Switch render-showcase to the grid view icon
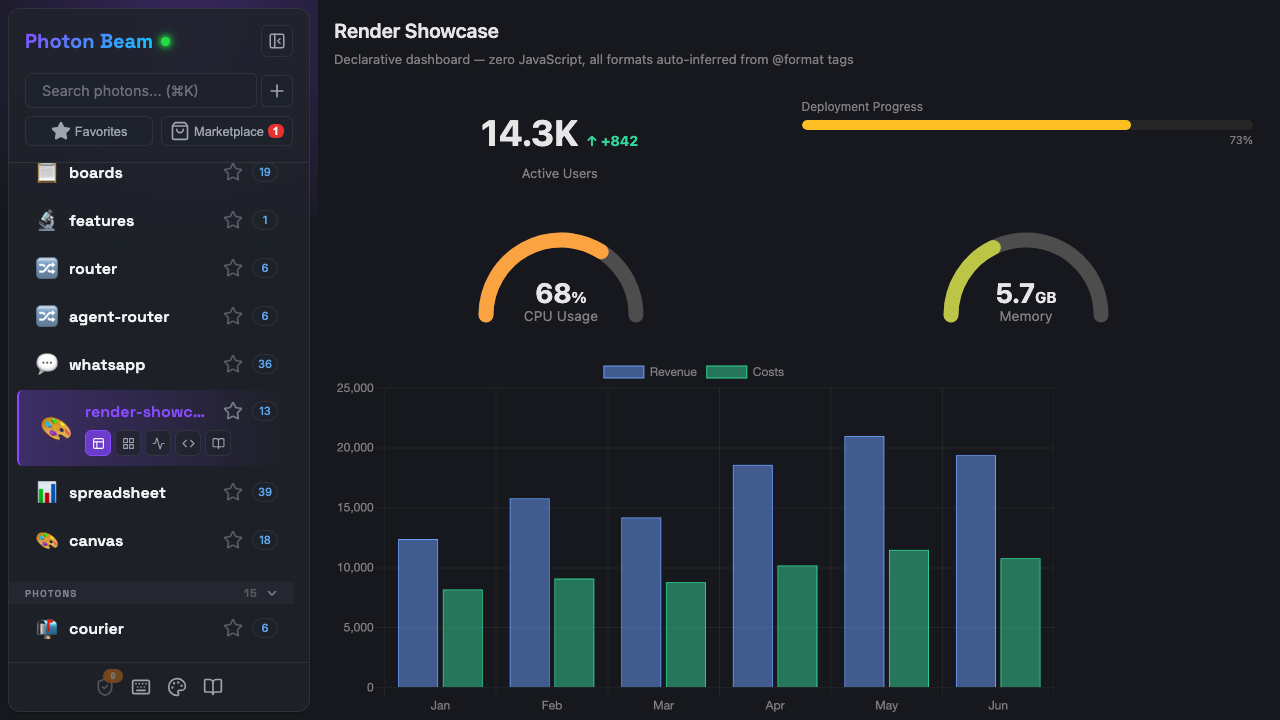 (128, 443)
